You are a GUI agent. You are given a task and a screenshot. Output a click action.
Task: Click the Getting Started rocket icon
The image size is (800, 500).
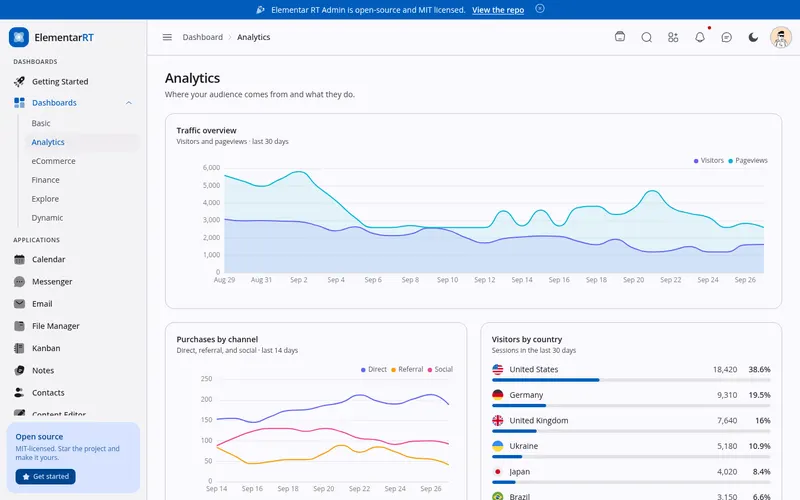[19, 82]
